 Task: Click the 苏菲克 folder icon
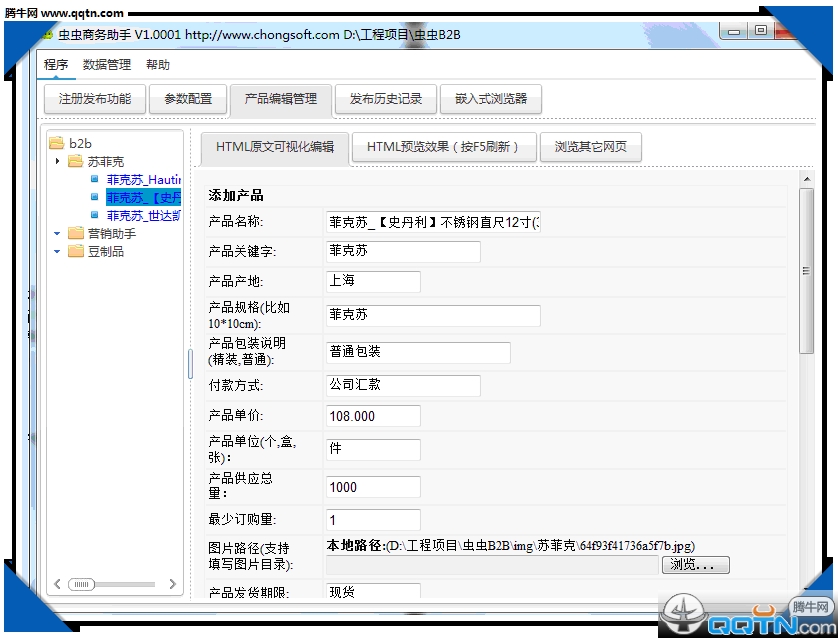[75, 161]
